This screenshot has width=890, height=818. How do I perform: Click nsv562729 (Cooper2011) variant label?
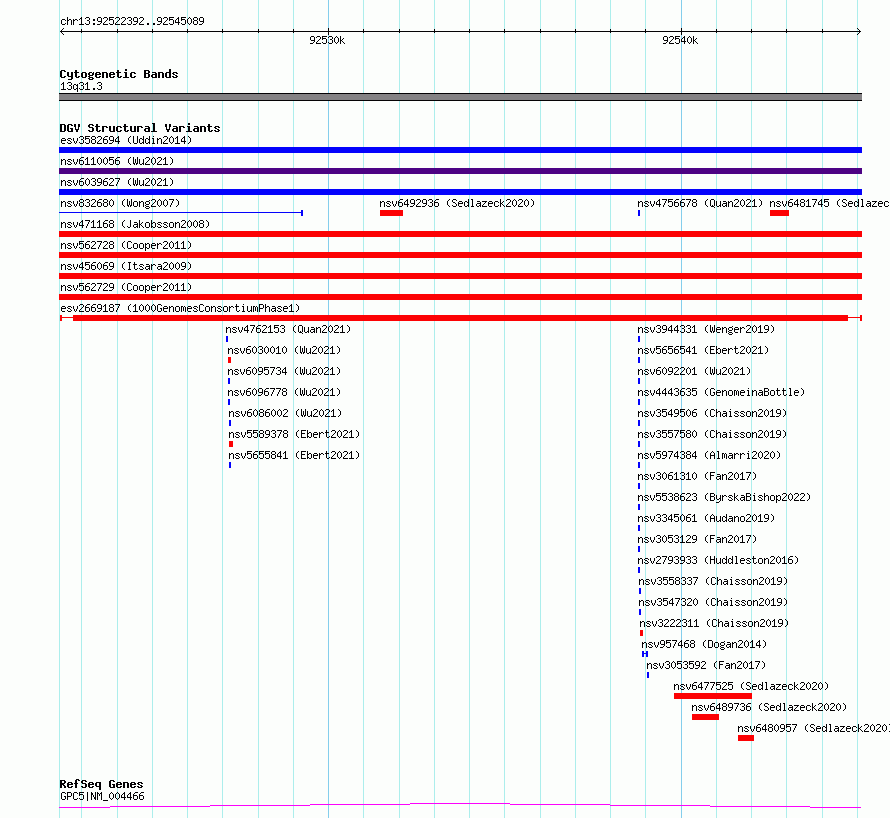click(126, 287)
